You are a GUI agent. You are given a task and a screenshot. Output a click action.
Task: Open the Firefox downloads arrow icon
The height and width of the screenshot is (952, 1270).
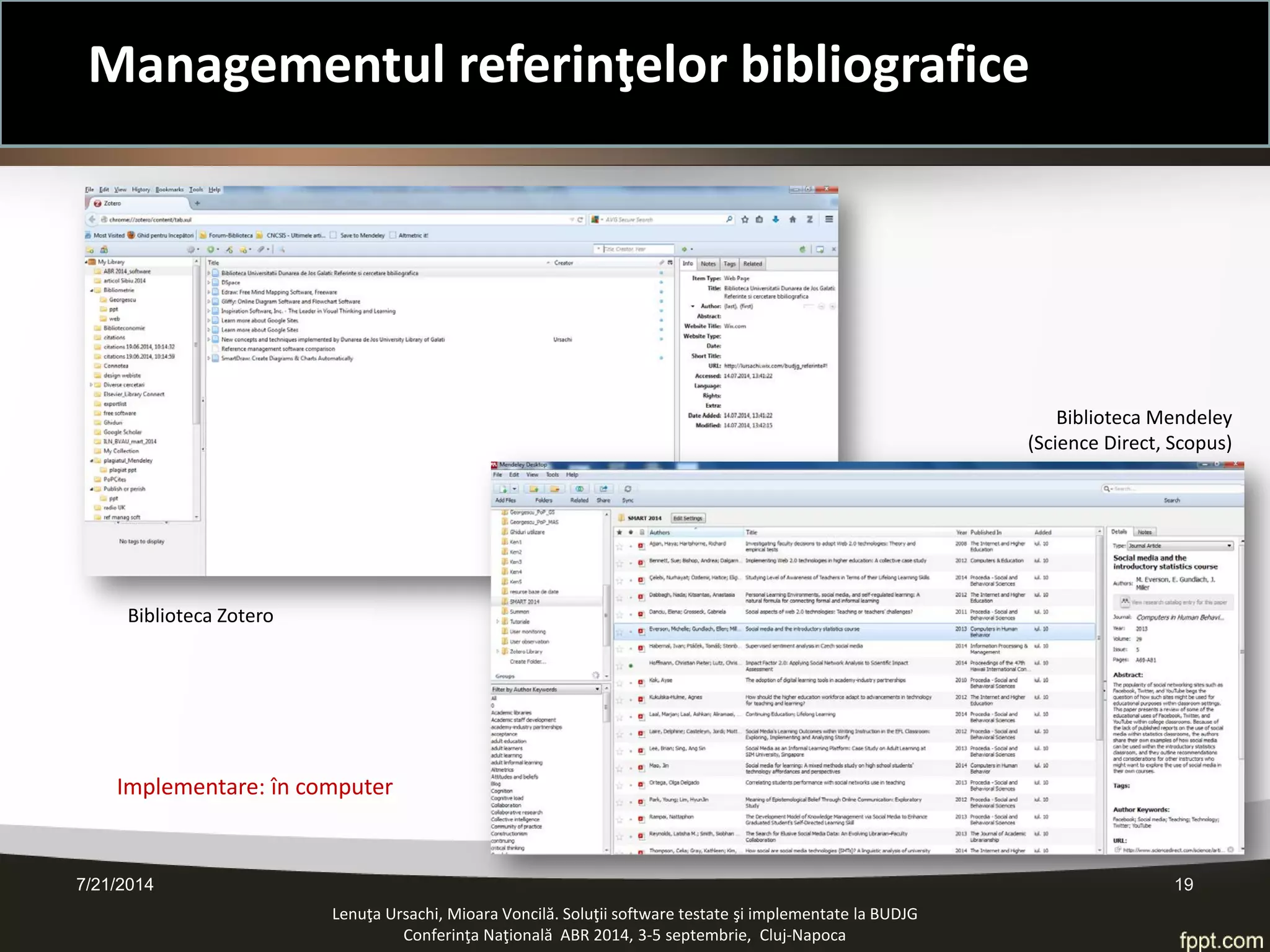[776, 219]
